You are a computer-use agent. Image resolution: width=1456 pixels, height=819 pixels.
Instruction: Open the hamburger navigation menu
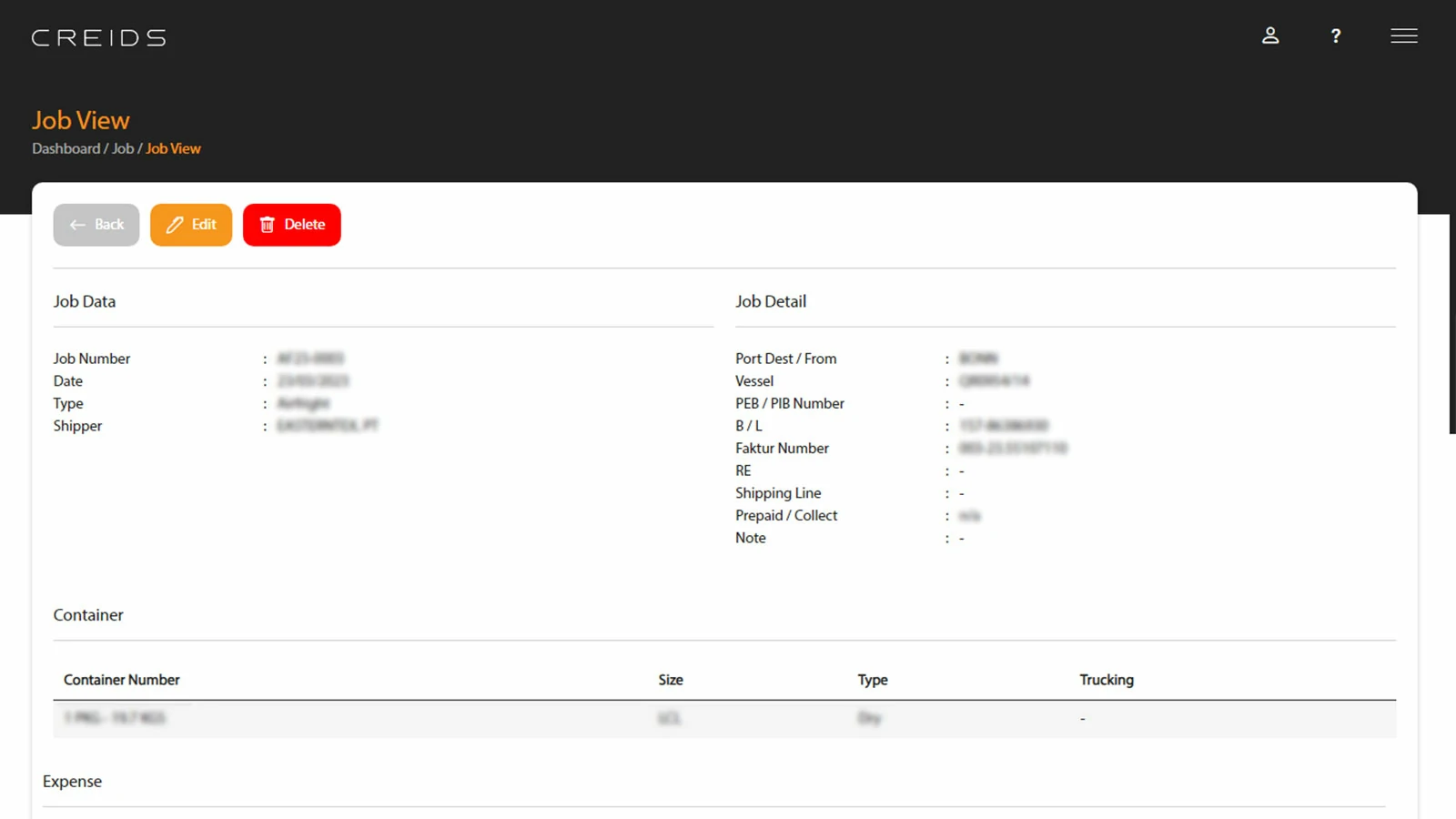tap(1403, 36)
